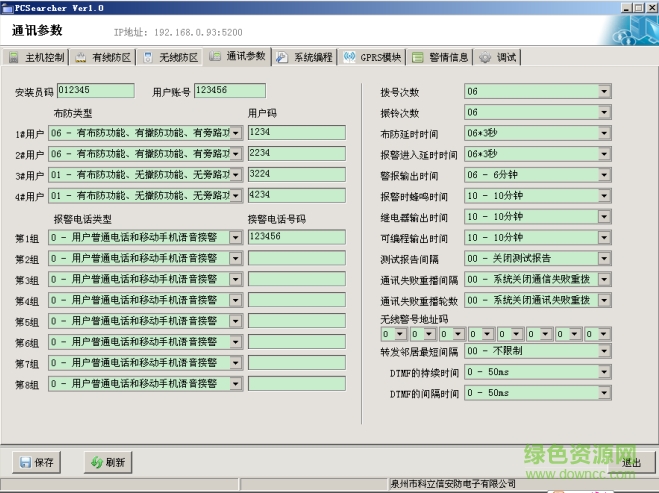659x493 pixels.
Task: Open the 测试报告间隔 dropdown
Action: pyautogui.click(x=604, y=259)
